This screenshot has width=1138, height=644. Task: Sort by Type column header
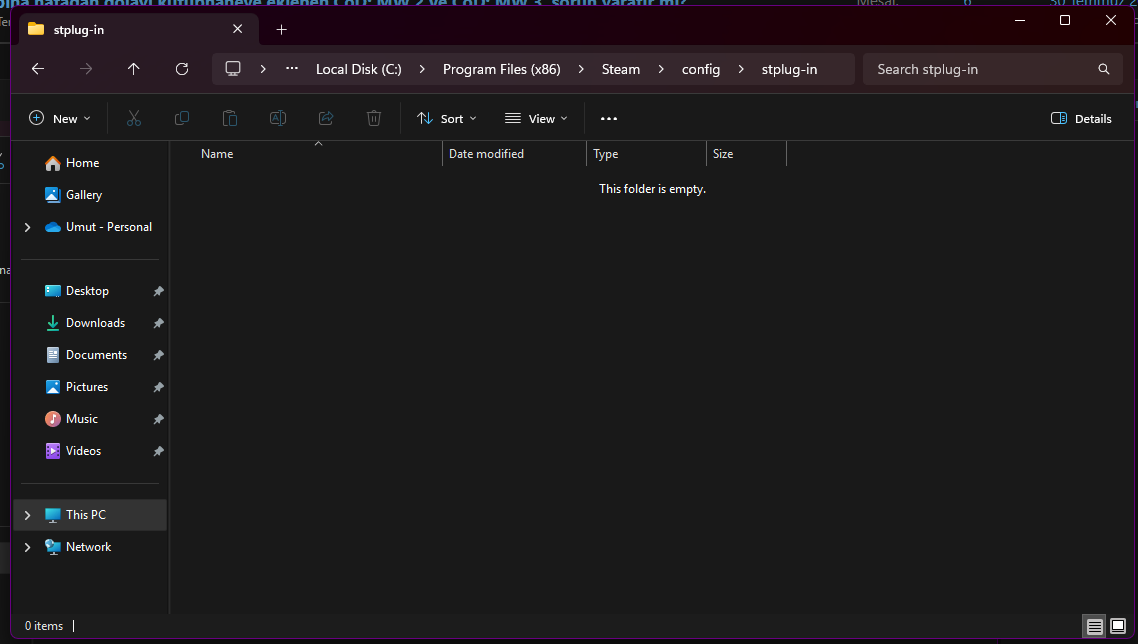click(605, 154)
